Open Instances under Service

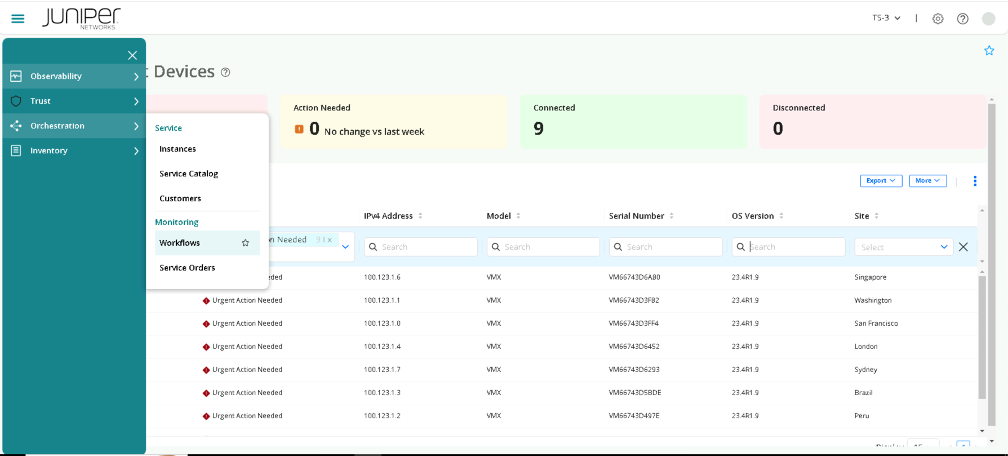click(177, 149)
